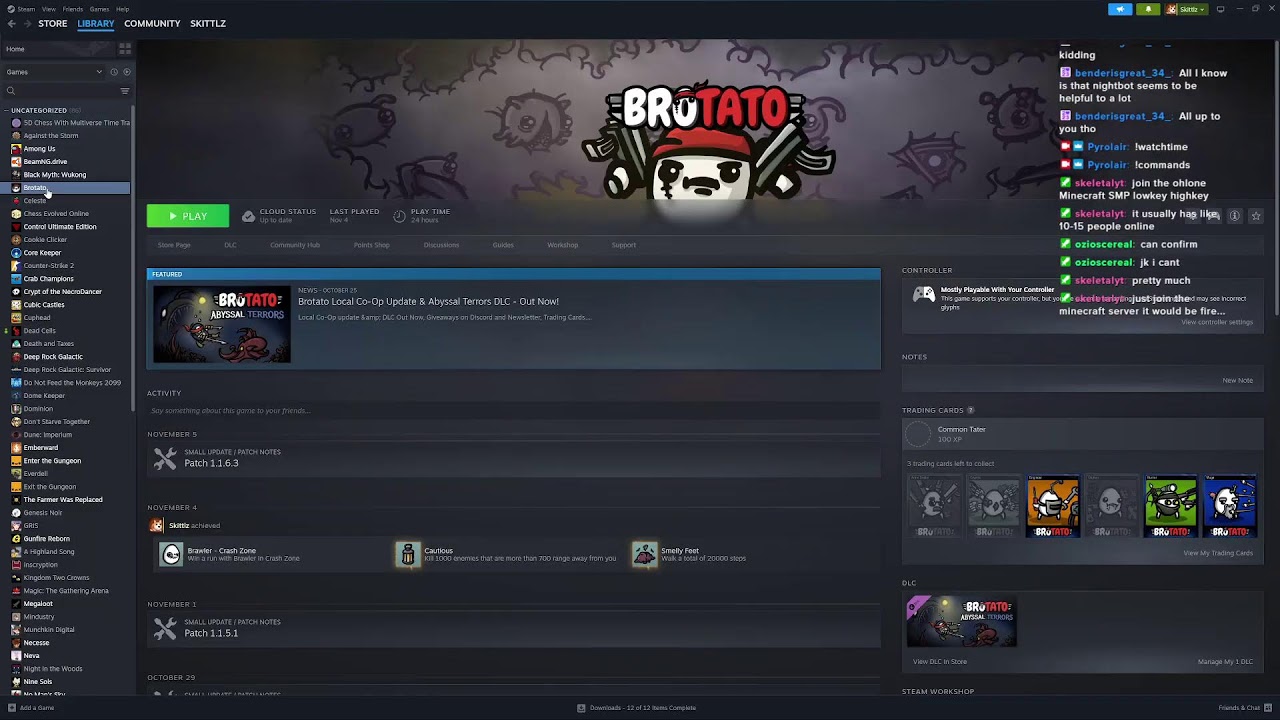
Task: Click Among Us game icon in library
Action: [x=16, y=148]
